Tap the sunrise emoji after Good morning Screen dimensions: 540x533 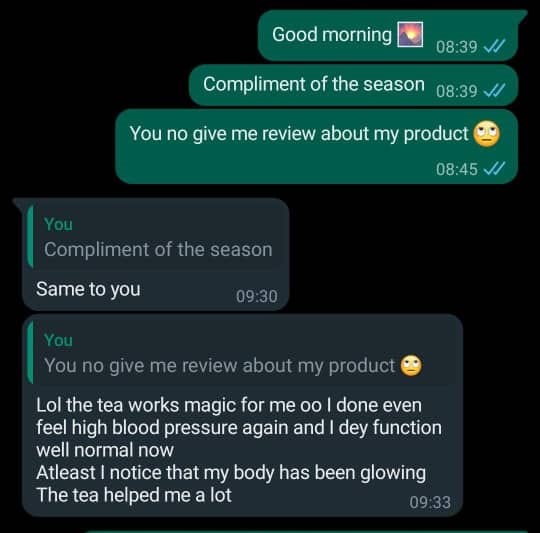[410, 34]
